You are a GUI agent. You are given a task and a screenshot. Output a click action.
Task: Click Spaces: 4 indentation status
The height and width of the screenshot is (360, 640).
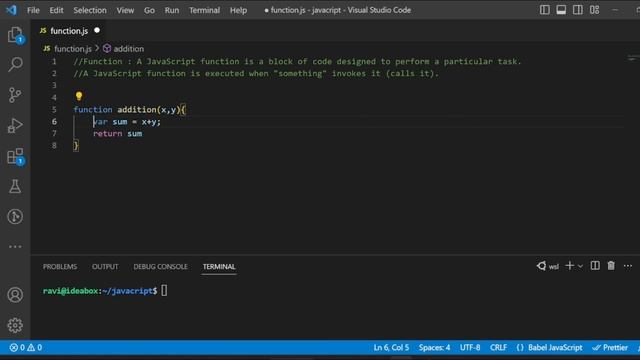pyautogui.click(x=434, y=347)
